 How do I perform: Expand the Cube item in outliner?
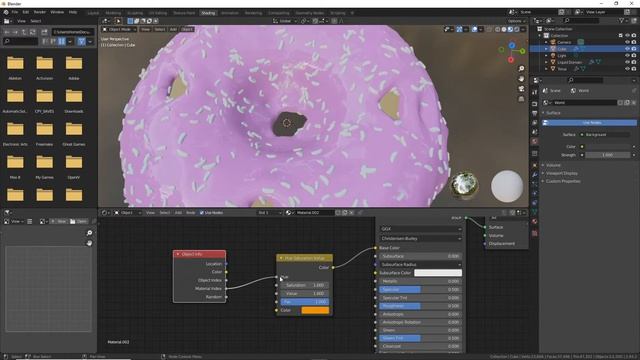(547, 49)
